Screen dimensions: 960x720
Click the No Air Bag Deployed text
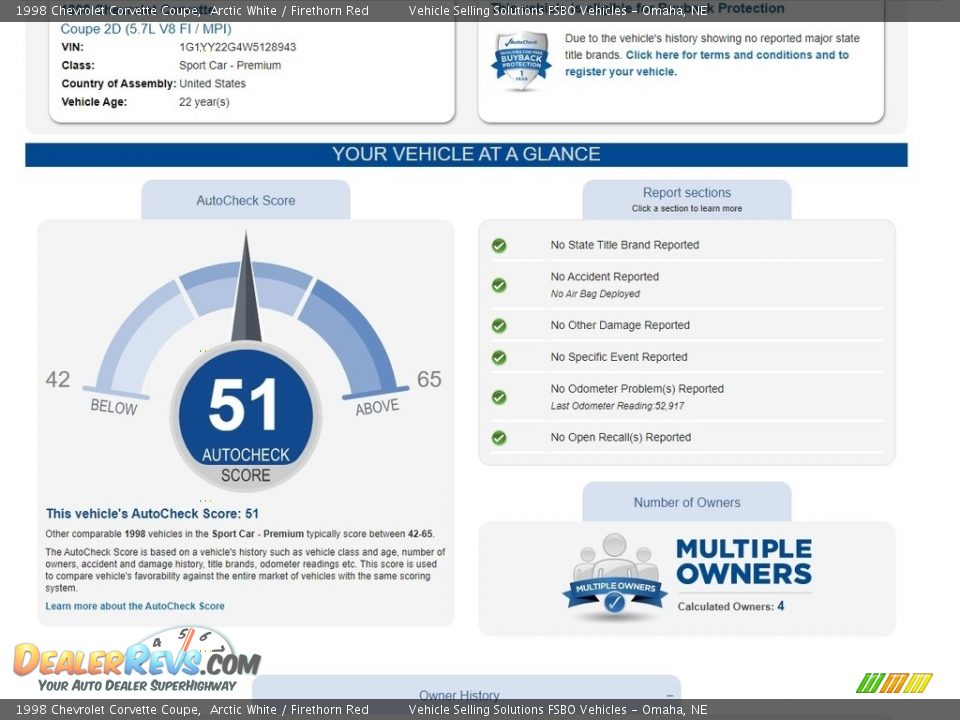click(x=595, y=294)
